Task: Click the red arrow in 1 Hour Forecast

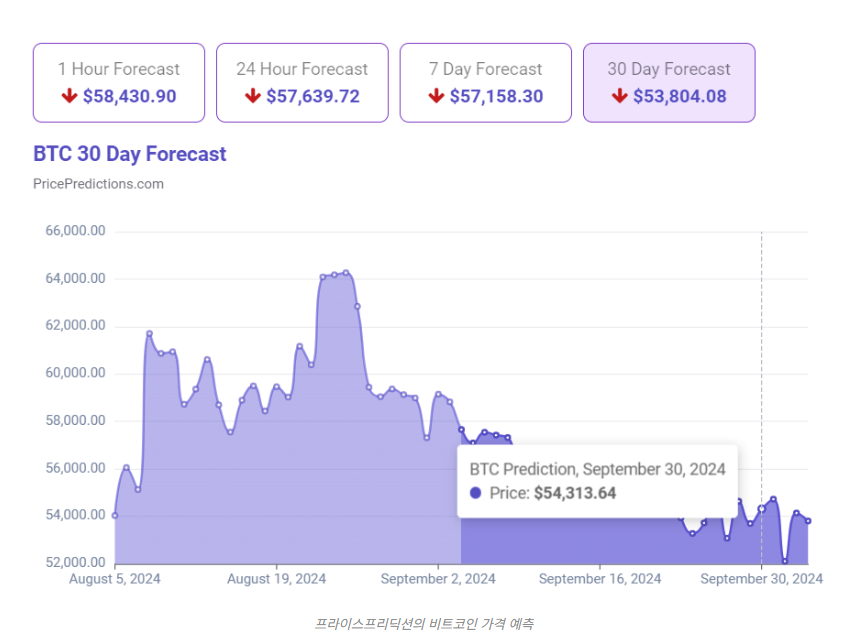Action: (x=69, y=97)
